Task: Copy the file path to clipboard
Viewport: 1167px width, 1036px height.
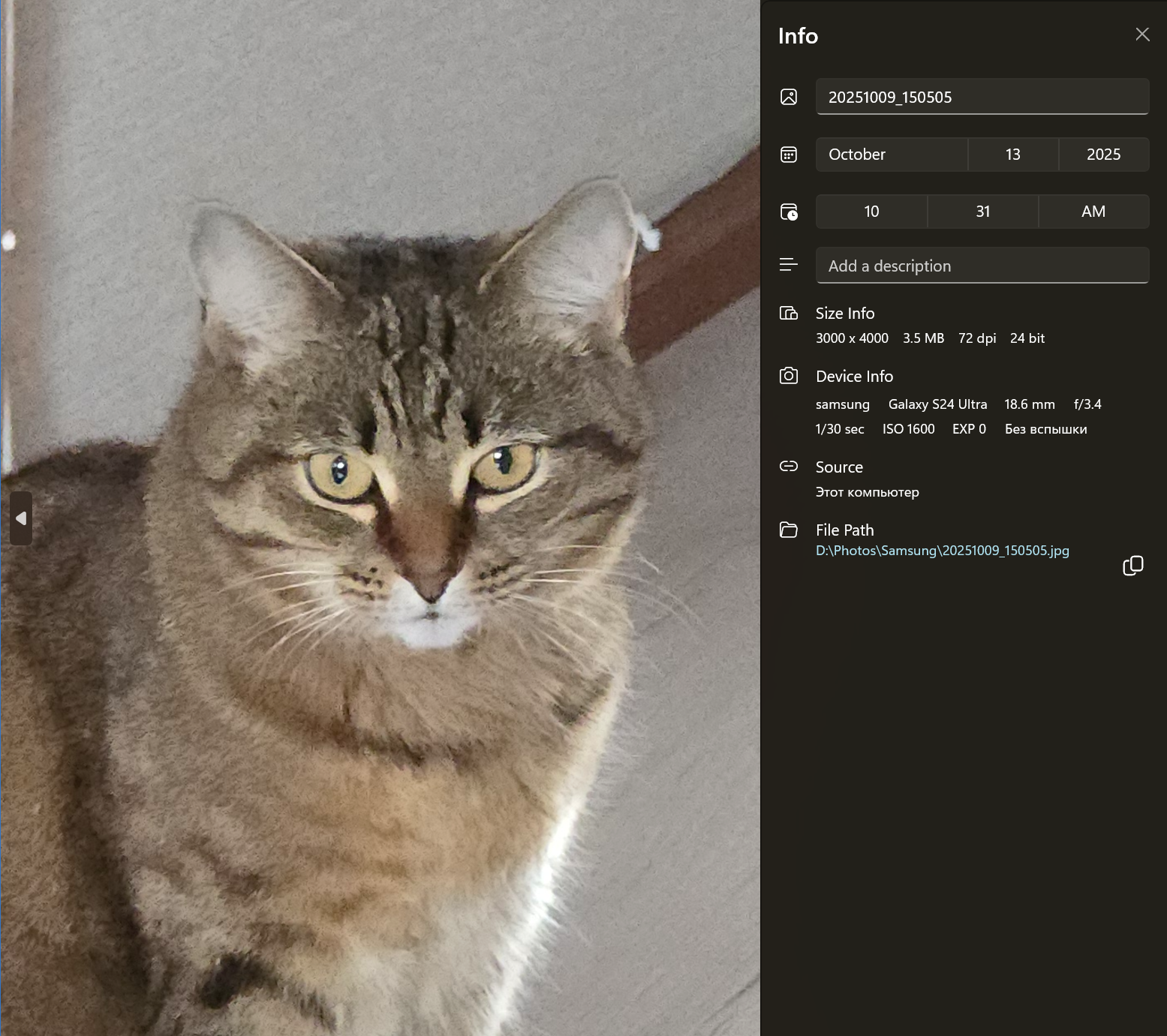Action: click(x=1132, y=566)
